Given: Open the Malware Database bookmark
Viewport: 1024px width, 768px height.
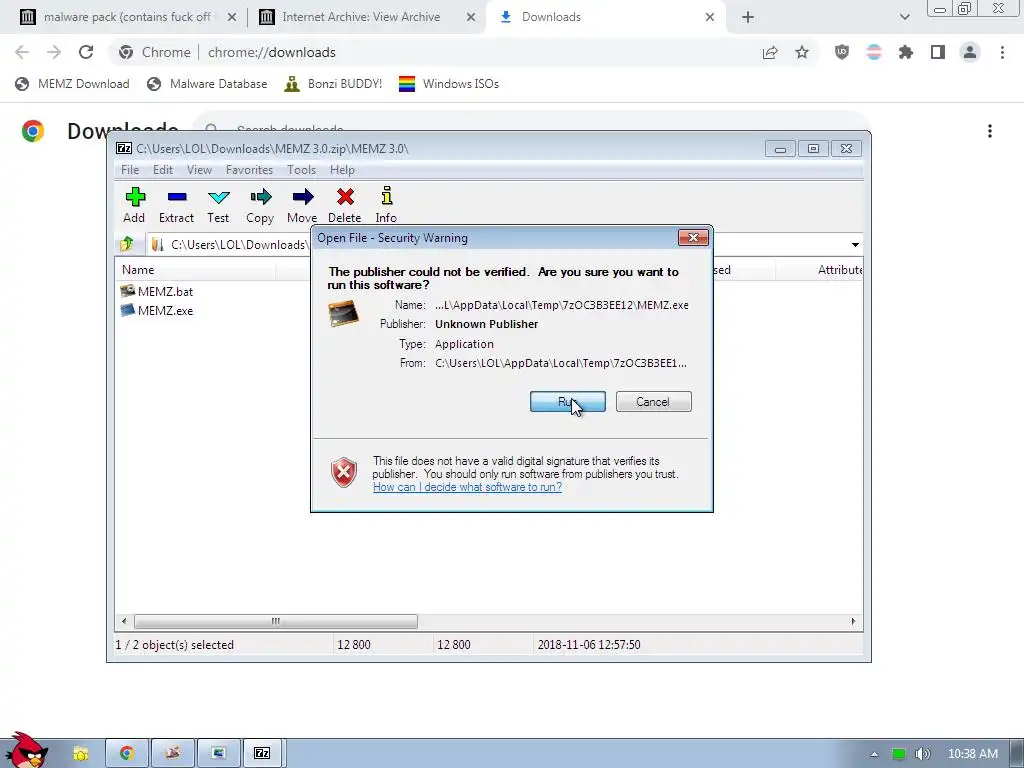Looking at the screenshot, I should coord(208,84).
